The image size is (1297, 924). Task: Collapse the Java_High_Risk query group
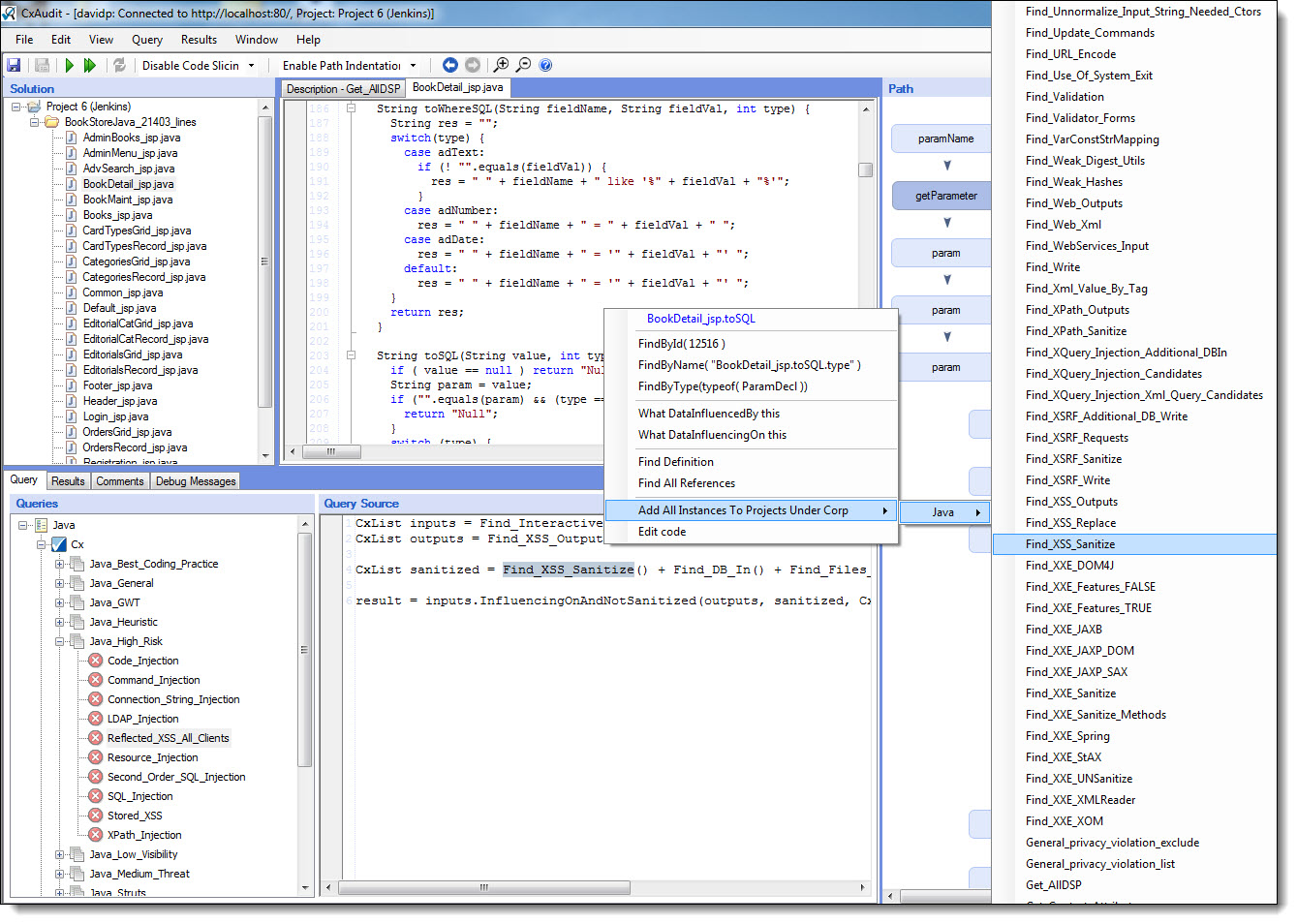[x=59, y=641]
